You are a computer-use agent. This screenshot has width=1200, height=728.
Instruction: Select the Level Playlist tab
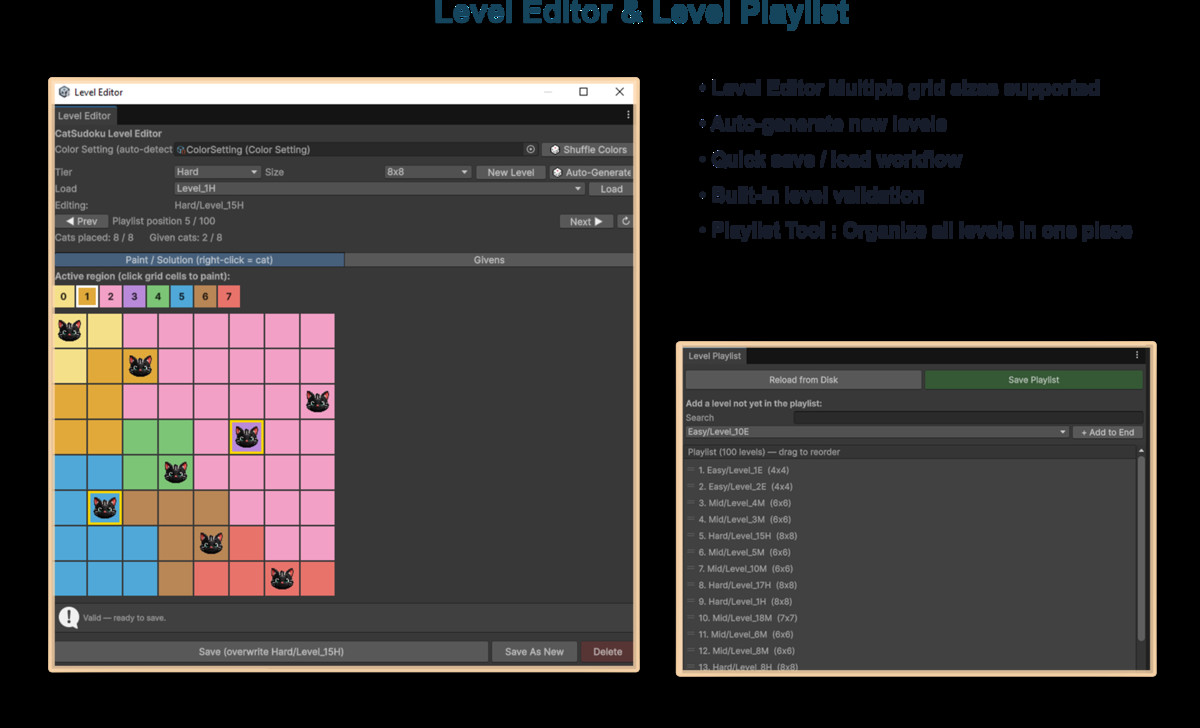pos(715,356)
